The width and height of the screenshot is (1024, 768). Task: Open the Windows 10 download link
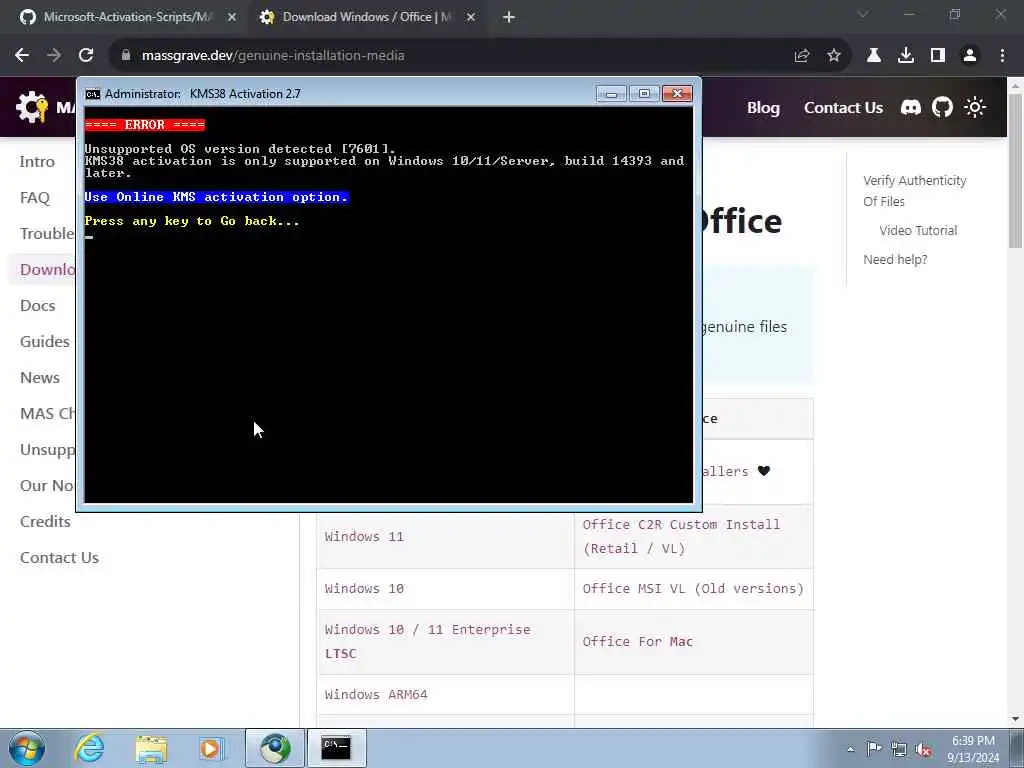[x=364, y=588]
